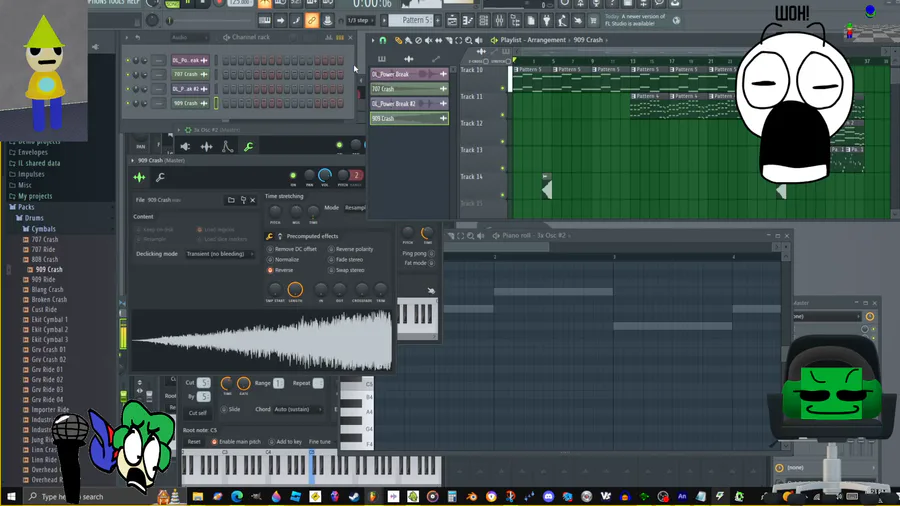The image size is (900, 506).
Task: Open the Chord Auto (sustain) dropdown
Action: click(x=298, y=409)
